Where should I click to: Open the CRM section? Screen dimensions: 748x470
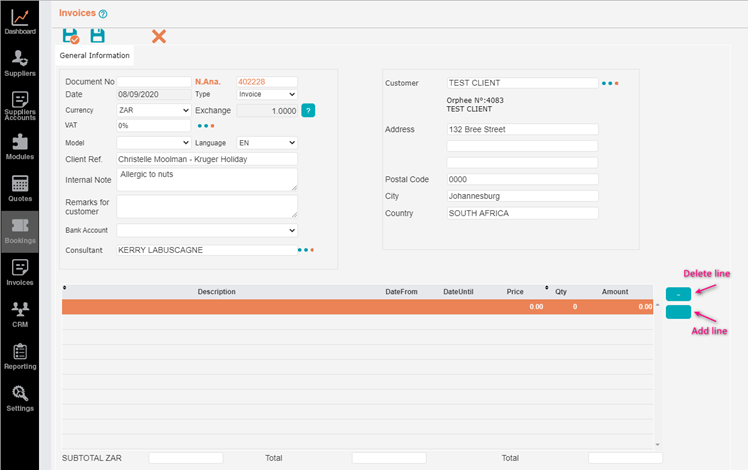pos(20,315)
